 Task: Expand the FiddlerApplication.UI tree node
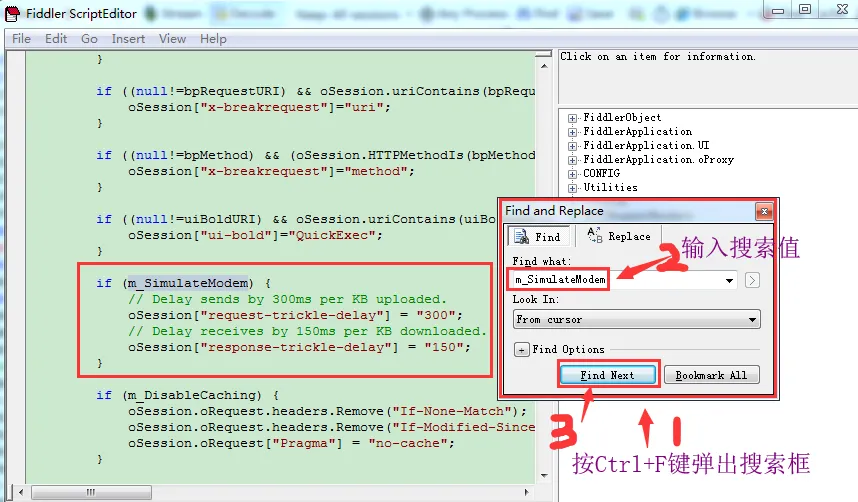click(572, 146)
